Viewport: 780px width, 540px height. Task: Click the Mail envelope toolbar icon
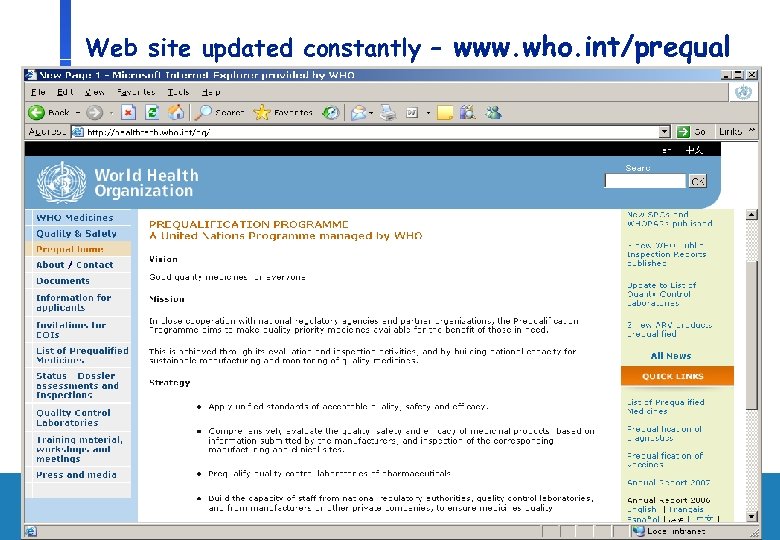click(358, 113)
